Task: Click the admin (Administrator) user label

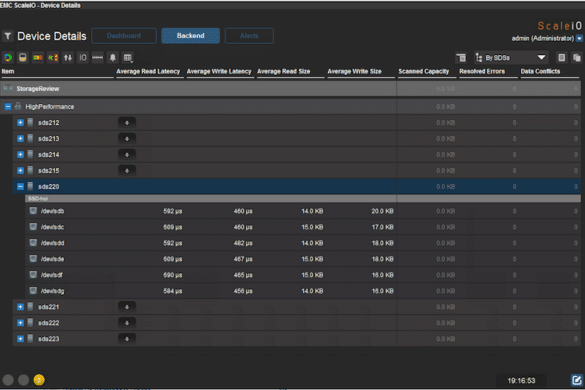Action: coord(543,38)
